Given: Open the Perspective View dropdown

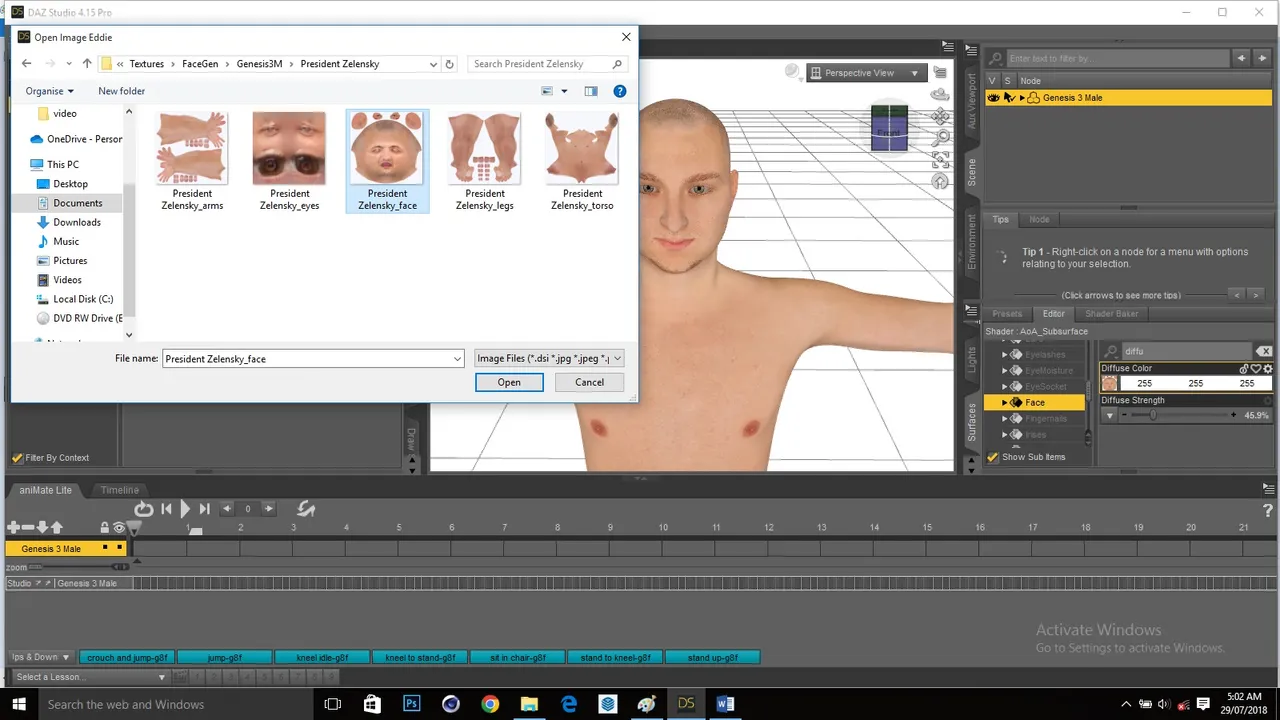Looking at the screenshot, I should [x=866, y=73].
